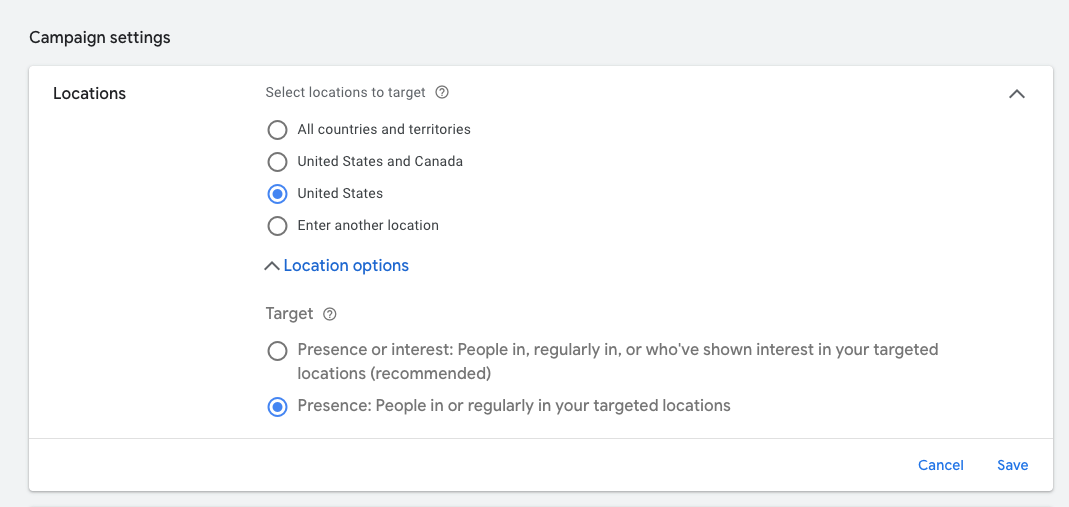Open the help icon next to Target
This screenshot has height=507, width=1069.
click(330, 314)
